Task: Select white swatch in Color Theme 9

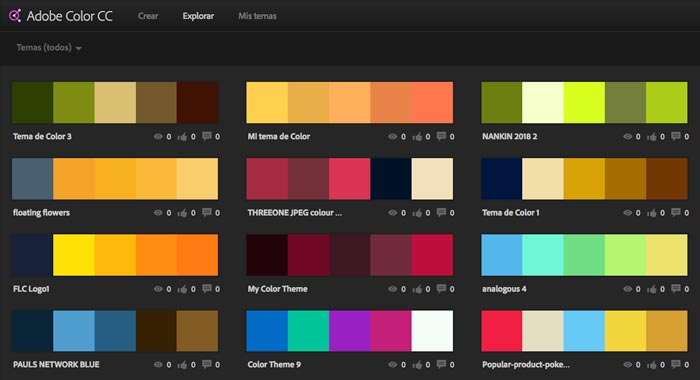Action: pos(432,331)
